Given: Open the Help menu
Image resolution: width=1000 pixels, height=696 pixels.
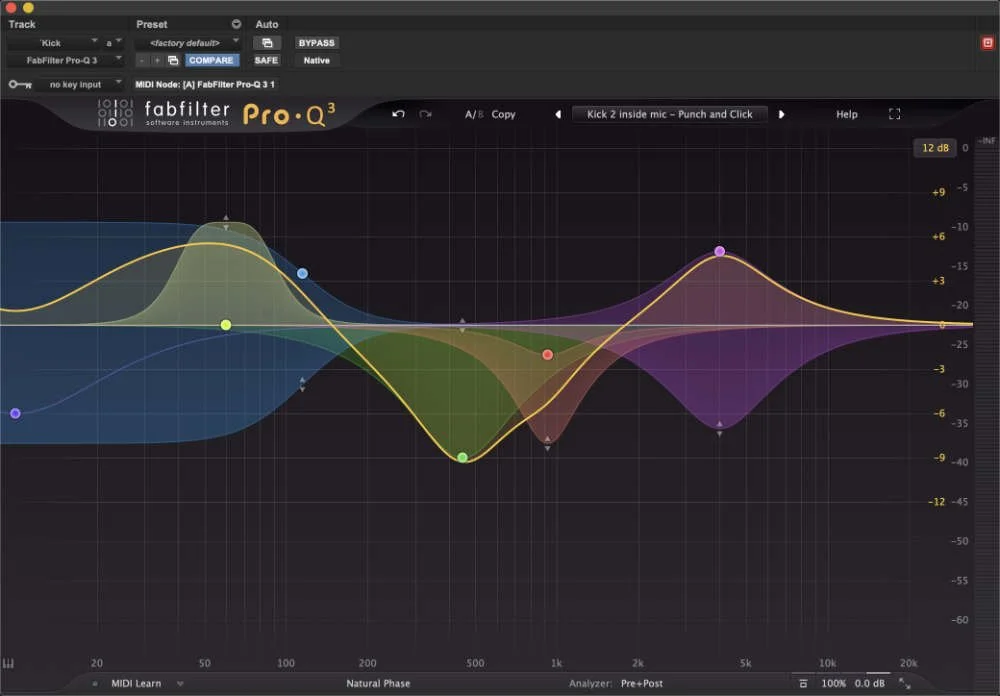Looking at the screenshot, I should 846,114.
